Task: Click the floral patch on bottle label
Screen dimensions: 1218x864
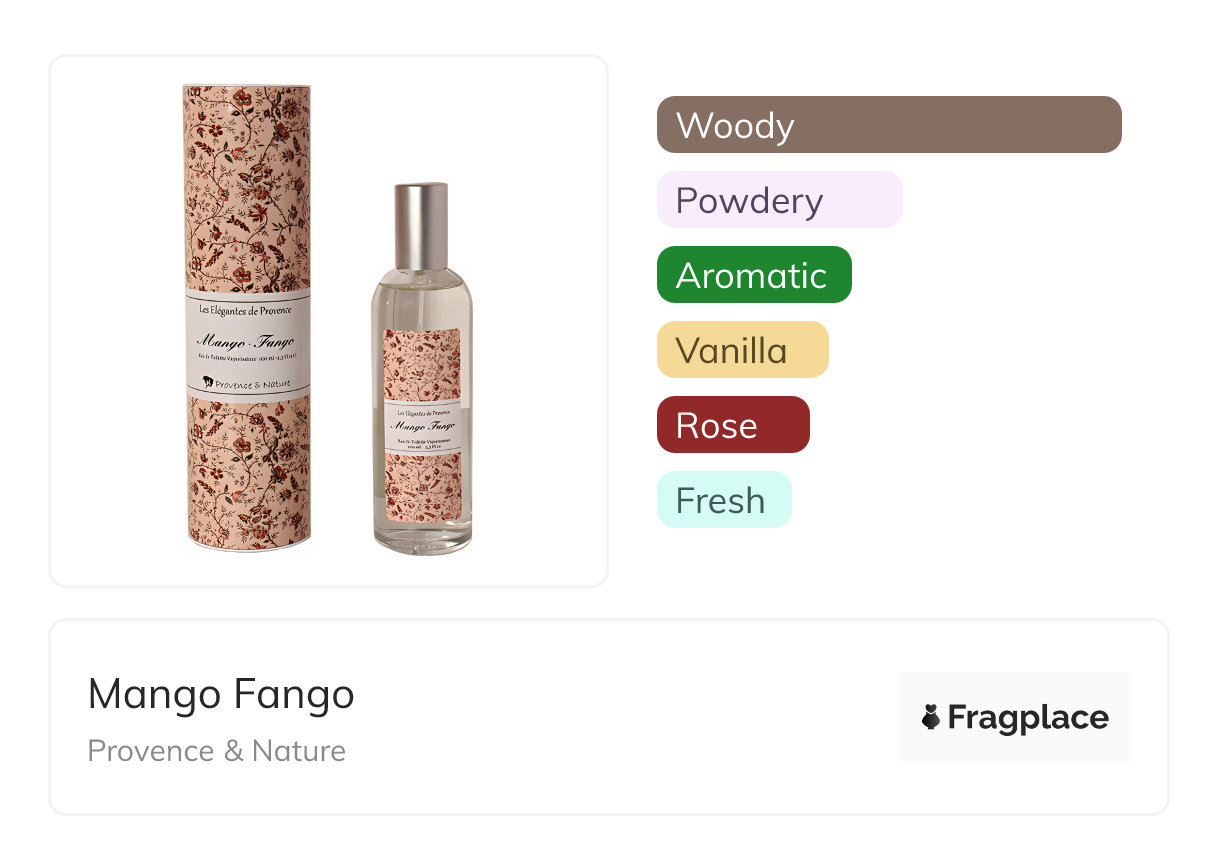Action: 422,365
